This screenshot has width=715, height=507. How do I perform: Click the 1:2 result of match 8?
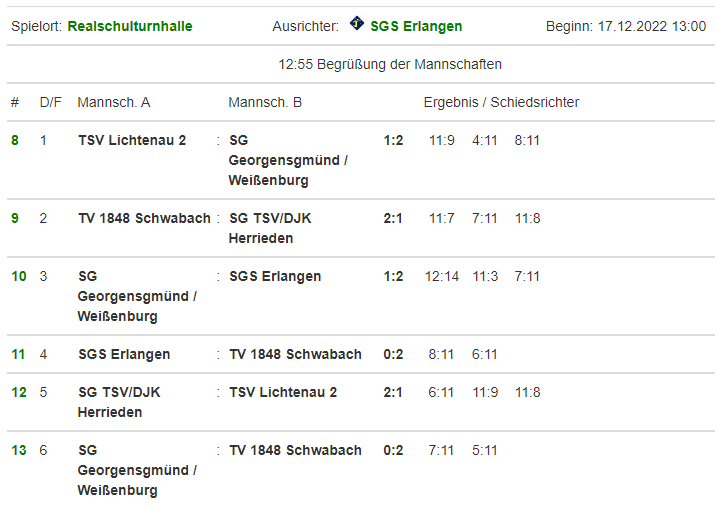(393, 140)
